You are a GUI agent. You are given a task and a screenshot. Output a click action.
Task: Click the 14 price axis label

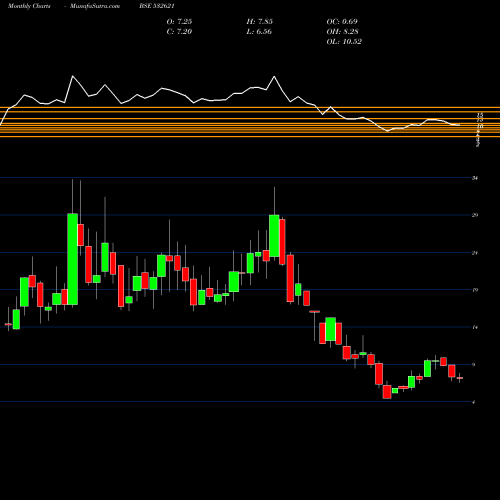click(475, 327)
